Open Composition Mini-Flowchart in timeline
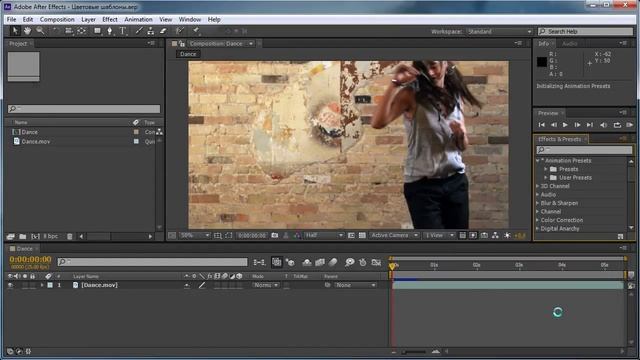The height and width of the screenshot is (360, 640). [x=259, y=262]
